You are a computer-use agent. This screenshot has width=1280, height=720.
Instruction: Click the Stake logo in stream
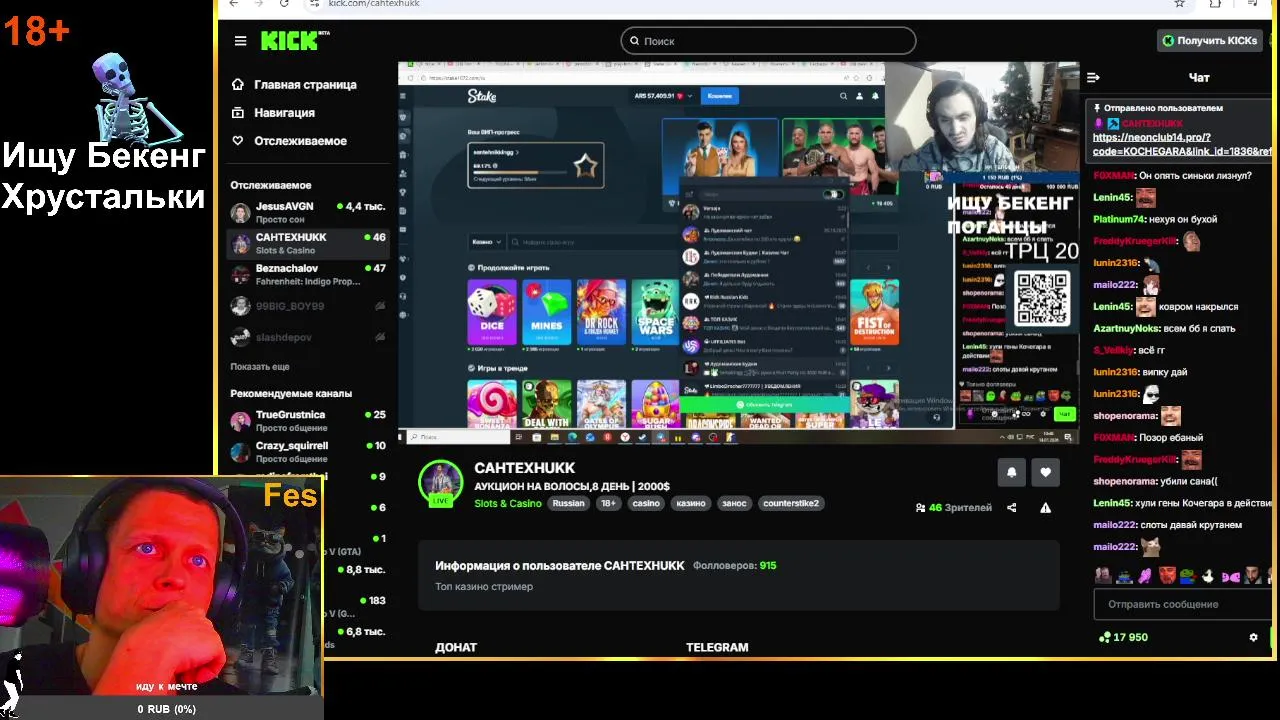481,96
